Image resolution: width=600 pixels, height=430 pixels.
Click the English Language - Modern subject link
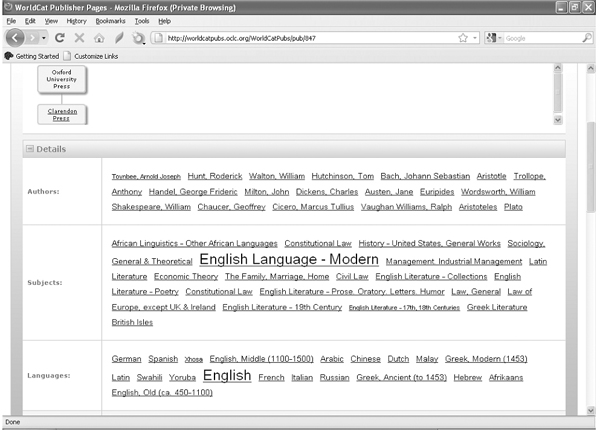click(288, 259)
